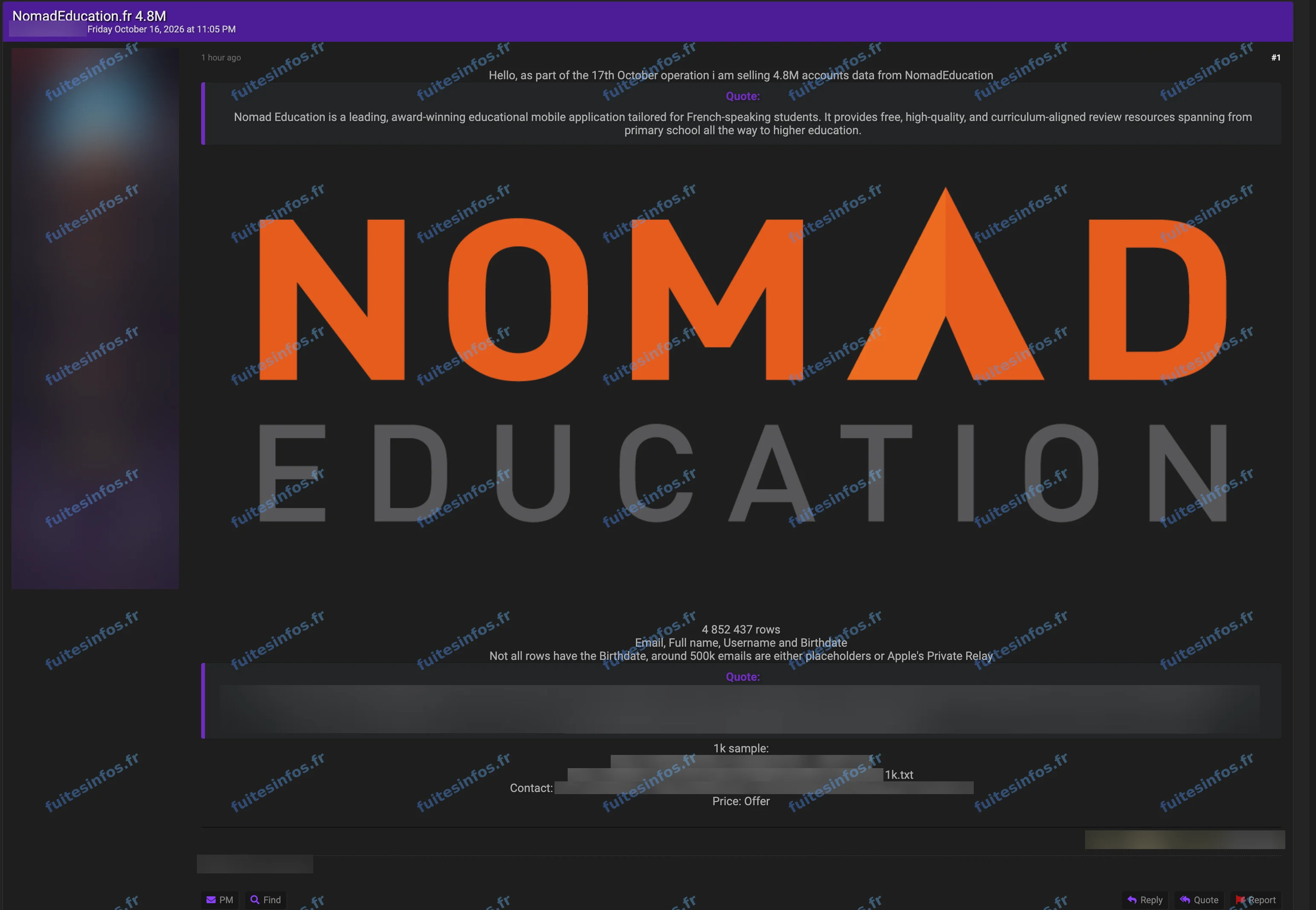Click the 'Contact:' label

(x=531, y=788)
